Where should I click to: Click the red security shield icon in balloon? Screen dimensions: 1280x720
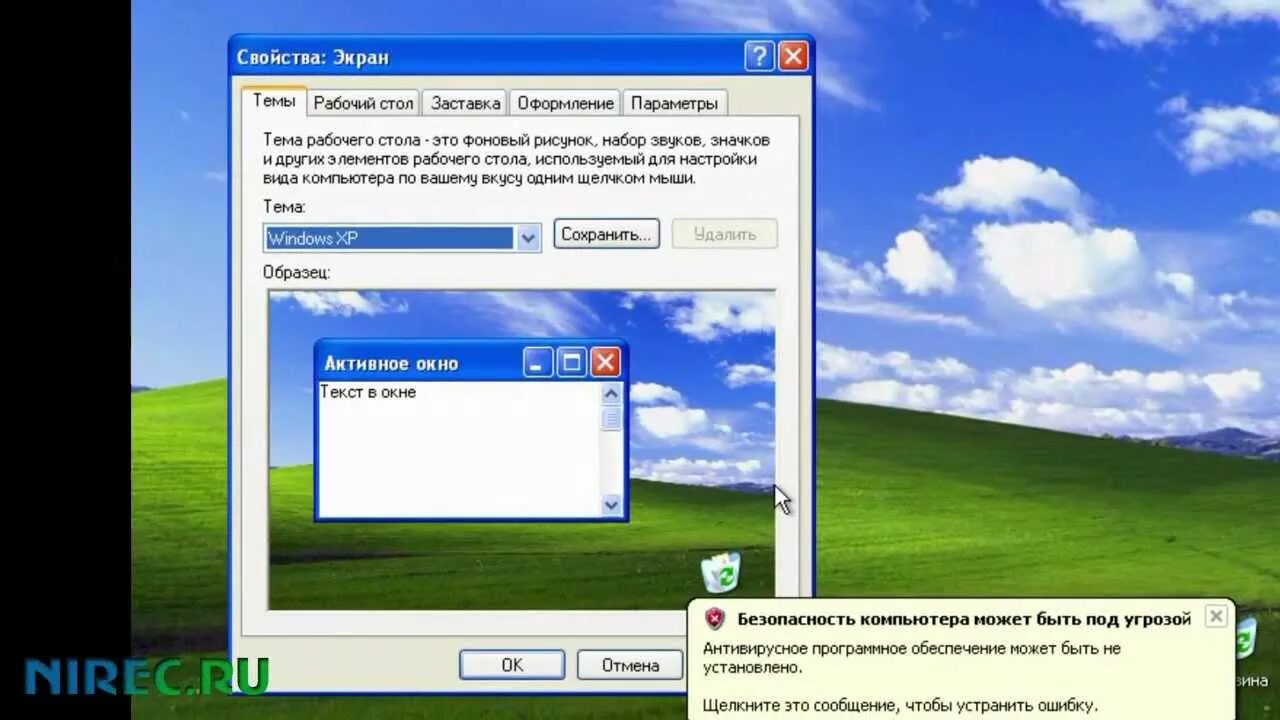click(714, 618)
